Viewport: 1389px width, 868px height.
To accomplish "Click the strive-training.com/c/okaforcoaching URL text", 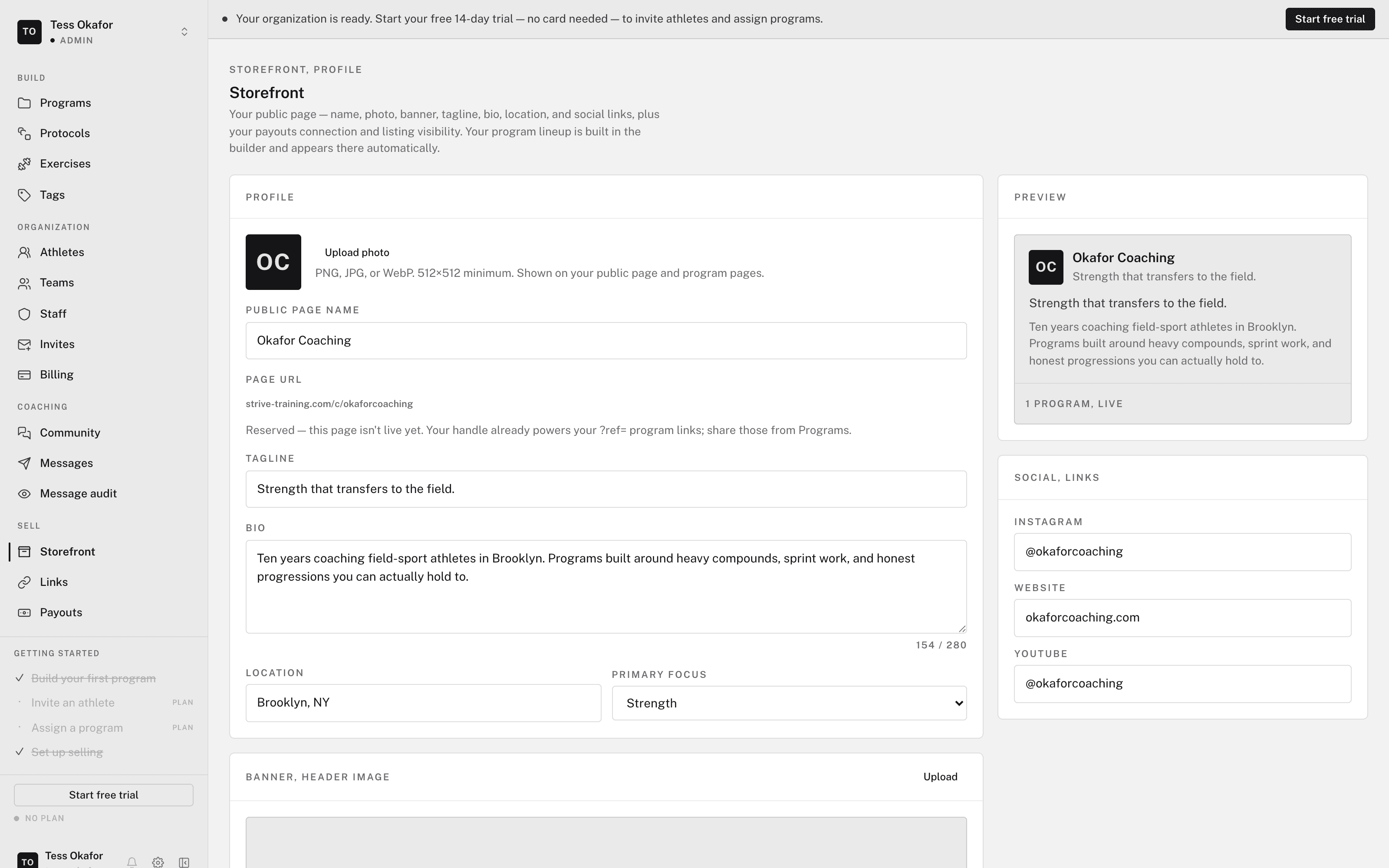I will click(x=329, y=404).
